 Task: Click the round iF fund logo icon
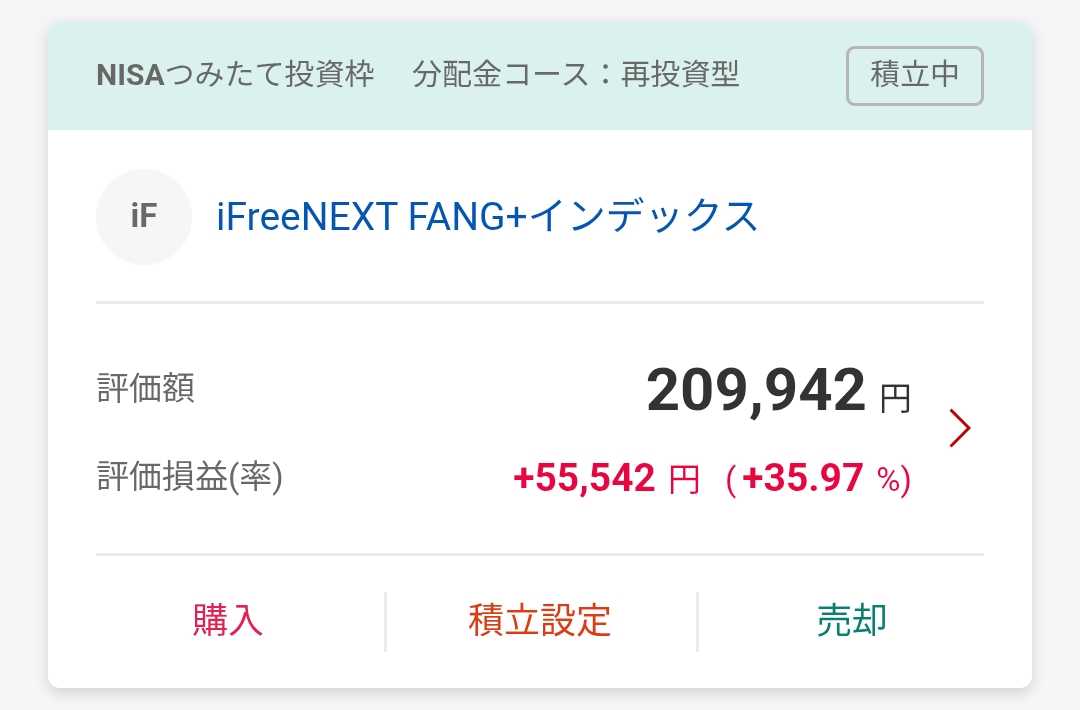pos(143,216)
